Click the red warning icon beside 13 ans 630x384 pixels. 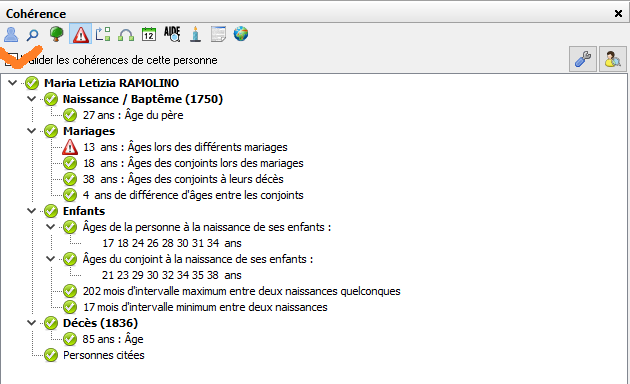coord(70,147)
